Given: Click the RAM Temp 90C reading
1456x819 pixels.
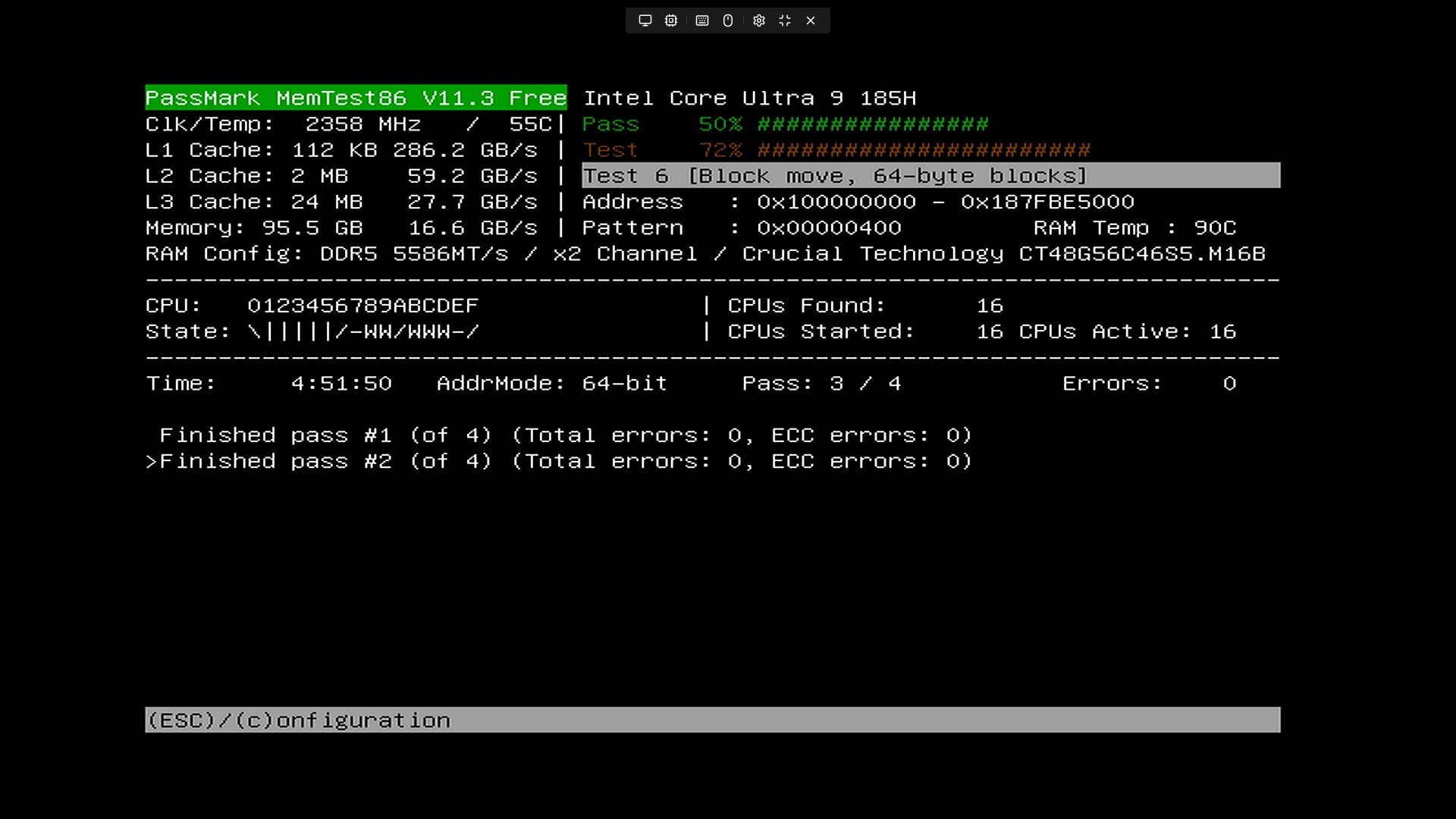Looking at the screenshot, I should coord(1134,228).
